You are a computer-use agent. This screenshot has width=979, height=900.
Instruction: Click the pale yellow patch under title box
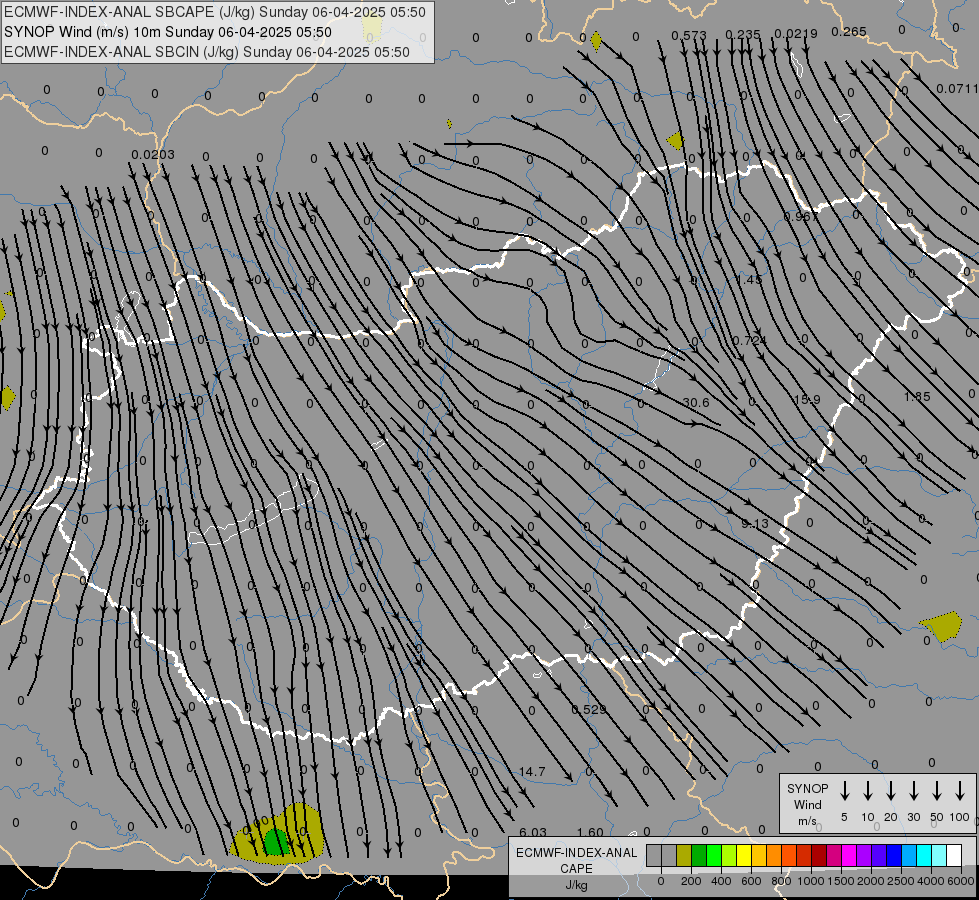click(372, 28)
